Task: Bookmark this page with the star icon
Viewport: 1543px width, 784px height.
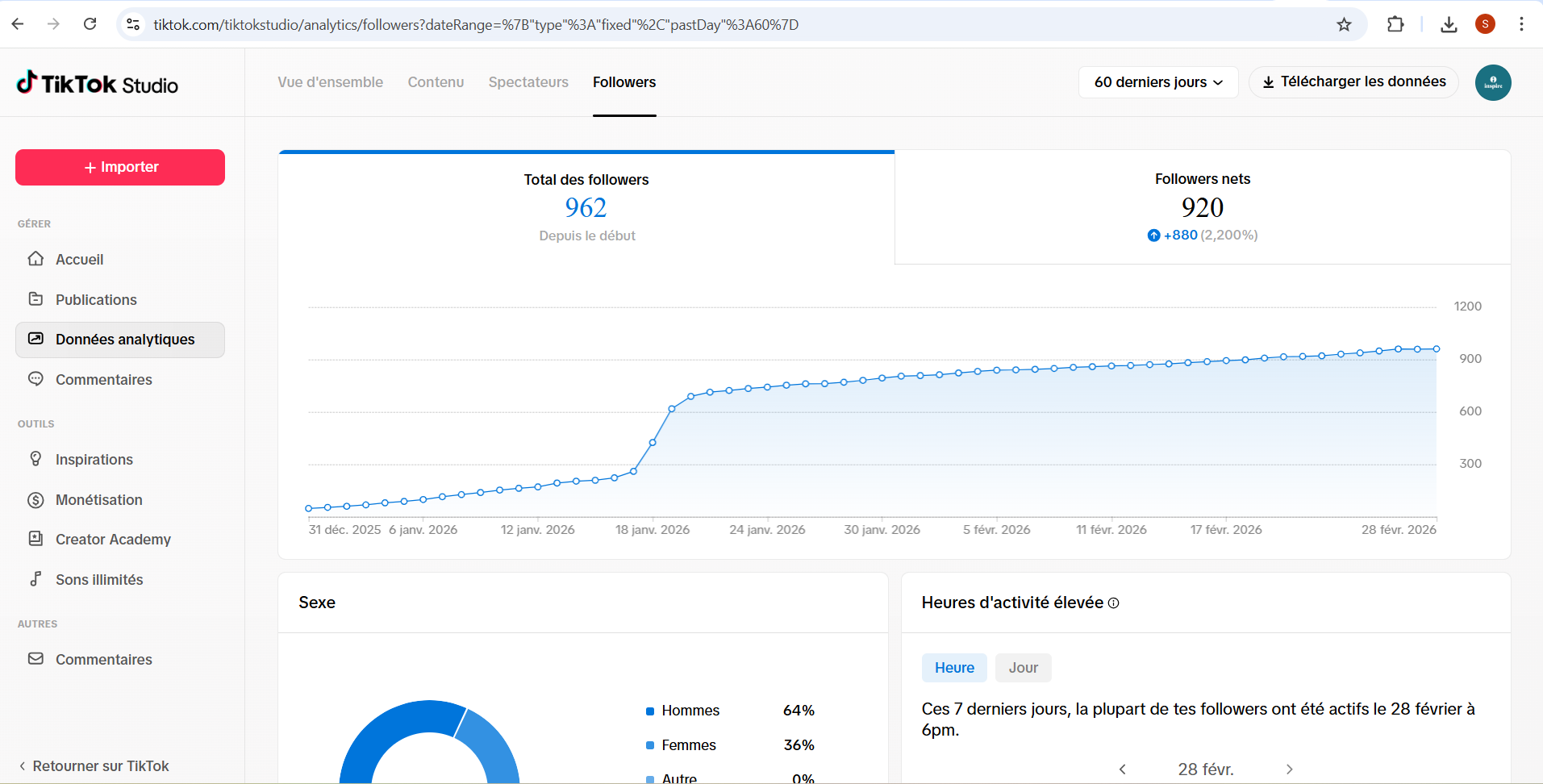Action: click(x=1344, y=24)
